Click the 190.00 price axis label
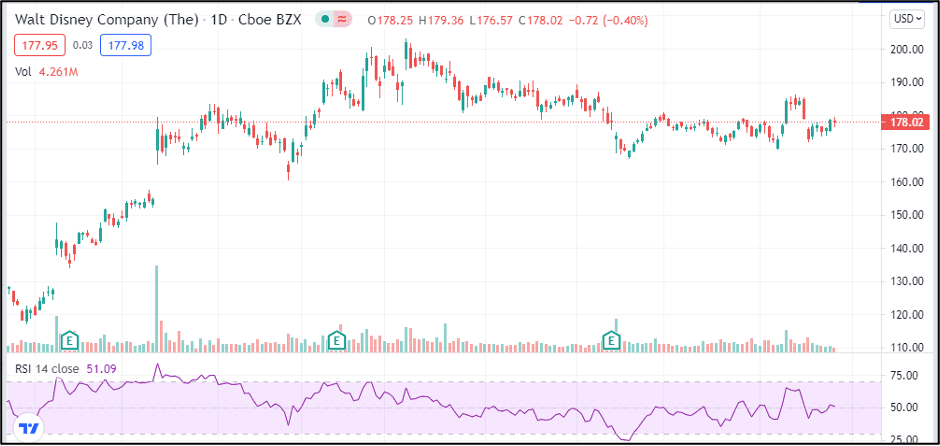 coord(906,82)
